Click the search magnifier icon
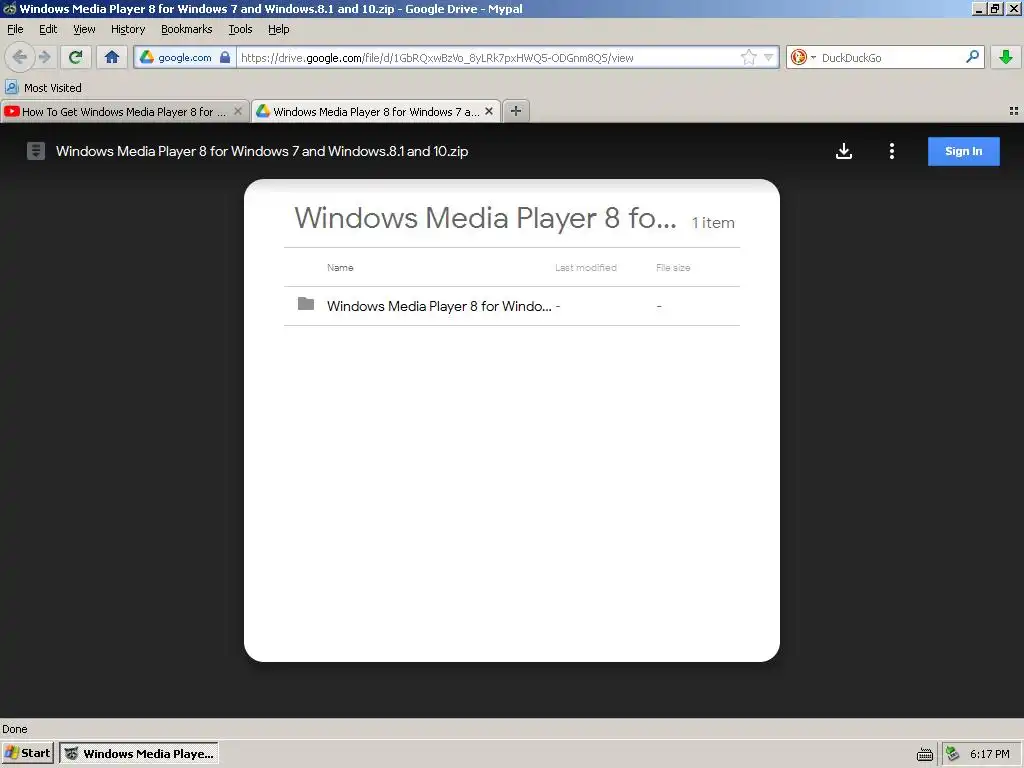The image size is (1024, 768). [x=972, y=57]
